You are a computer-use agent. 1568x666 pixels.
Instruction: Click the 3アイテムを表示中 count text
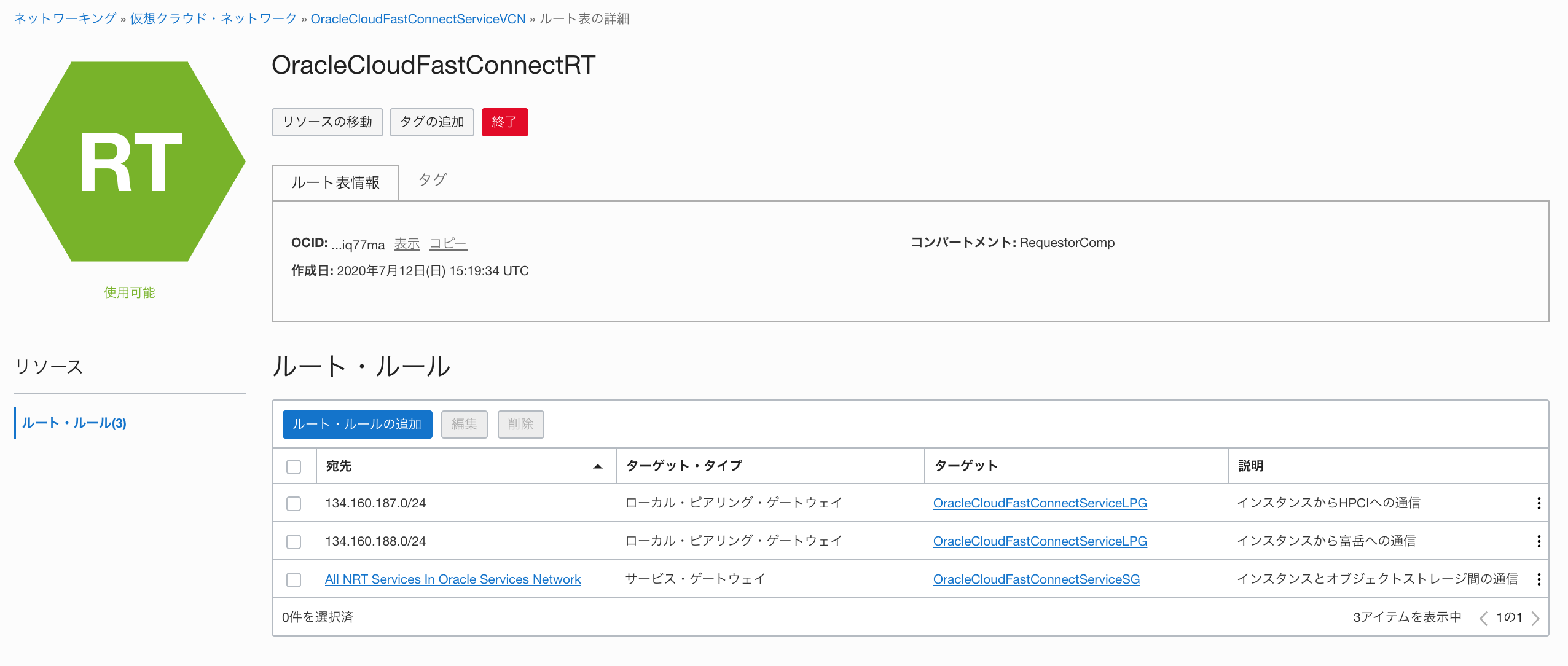[x=1407, y=617]
